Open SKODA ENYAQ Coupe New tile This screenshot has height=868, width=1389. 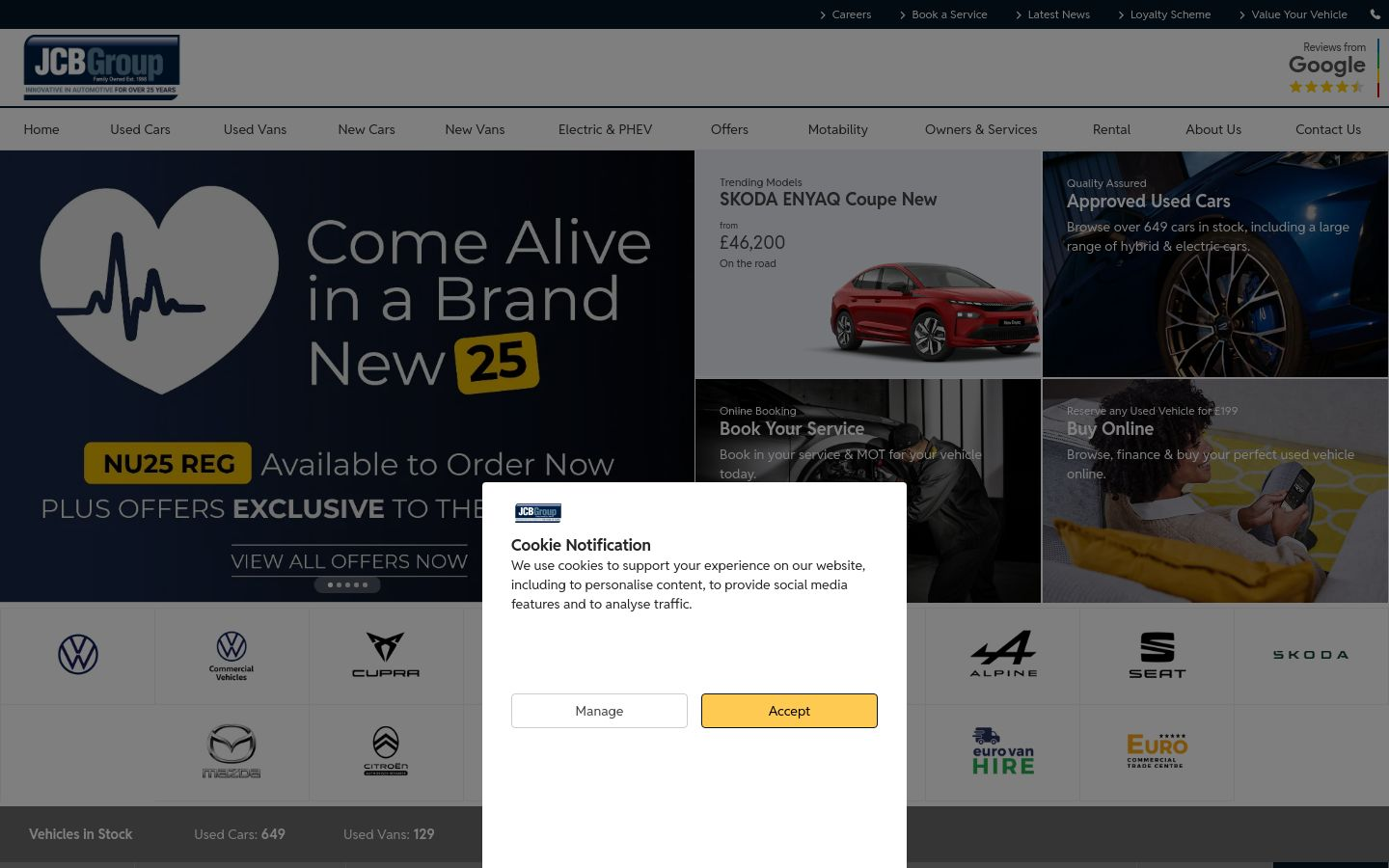coord(868,264)
